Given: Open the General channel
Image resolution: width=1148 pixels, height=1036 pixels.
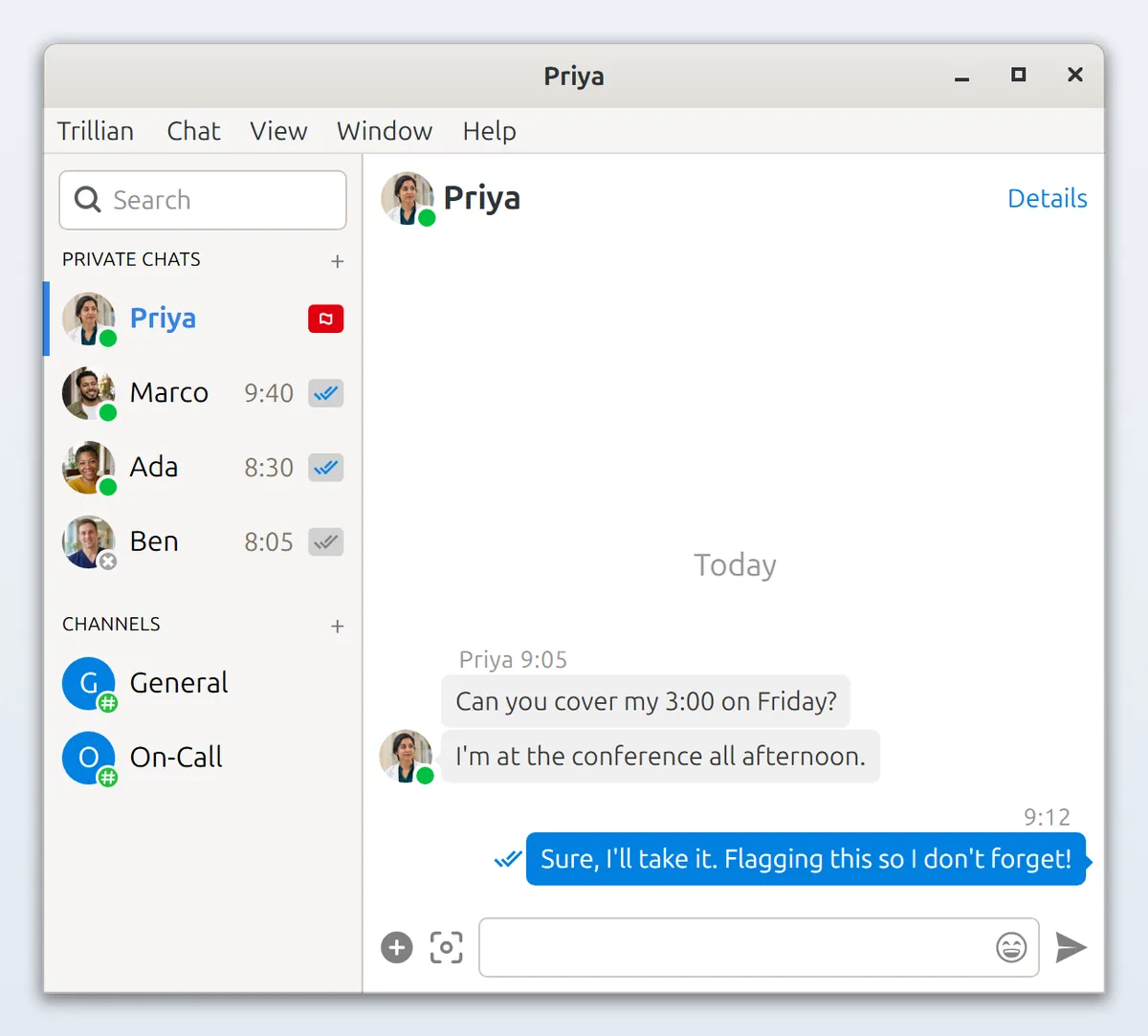Looking at the screenshot, I should (203, 684).
